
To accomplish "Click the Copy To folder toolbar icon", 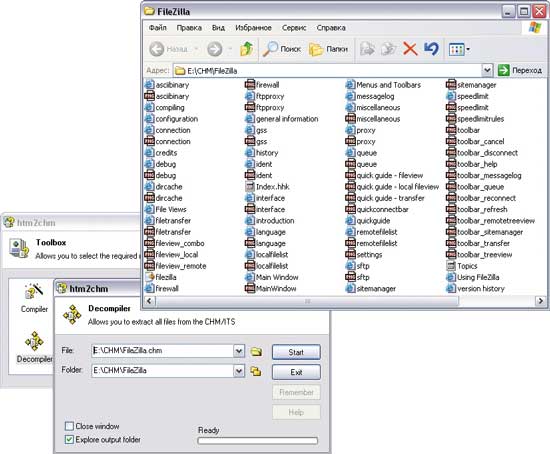I will [389, 49].
